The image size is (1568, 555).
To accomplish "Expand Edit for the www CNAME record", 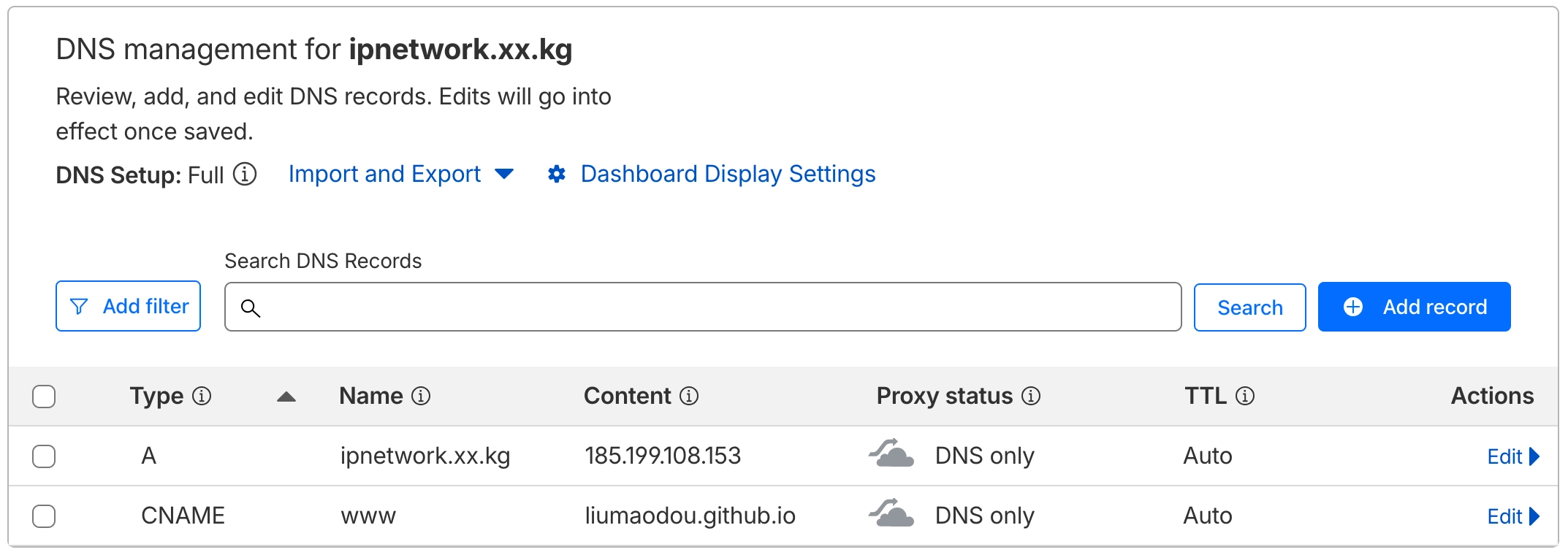I will (x=1512, y=517).
